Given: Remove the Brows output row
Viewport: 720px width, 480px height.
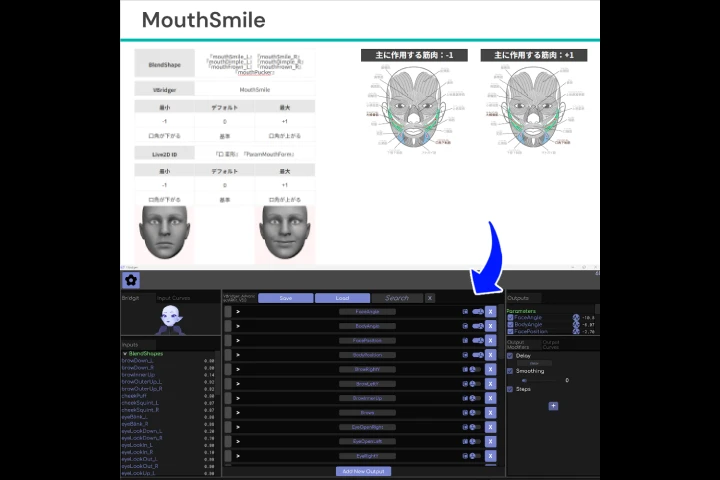Looking at the screenshot, I should click(490, 412).
